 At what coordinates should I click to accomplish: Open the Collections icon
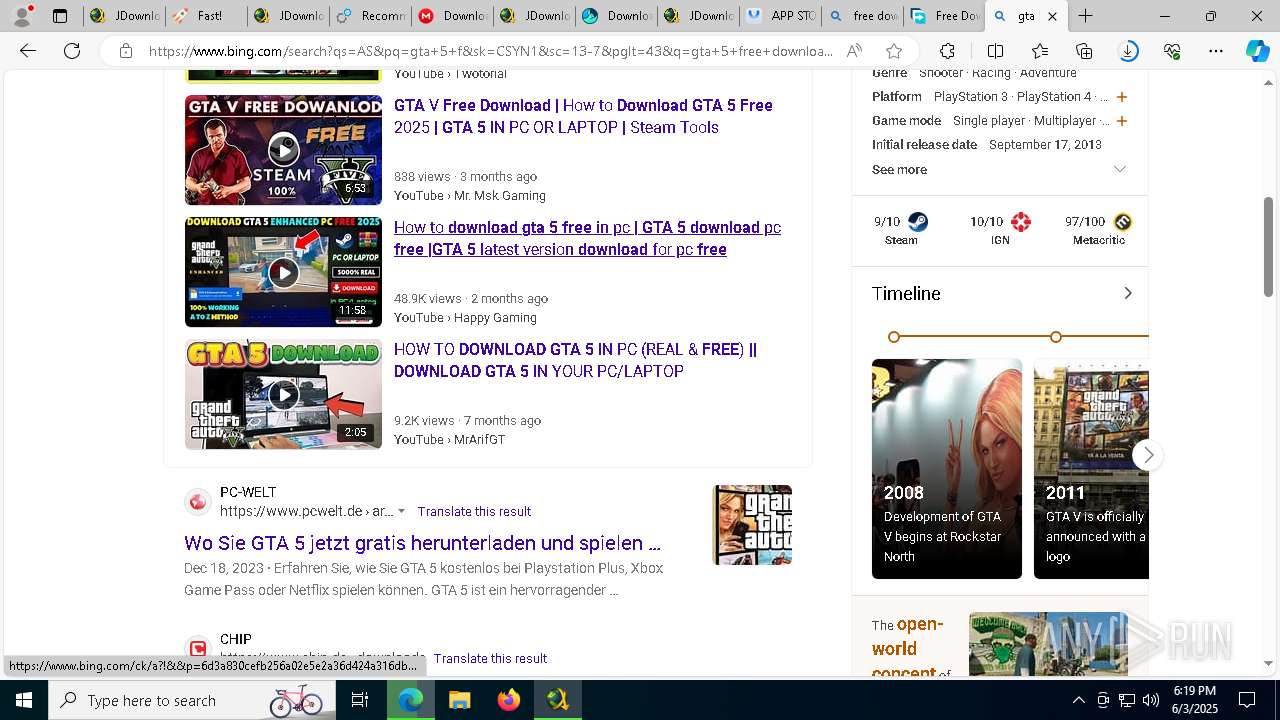click(1084, 51)
